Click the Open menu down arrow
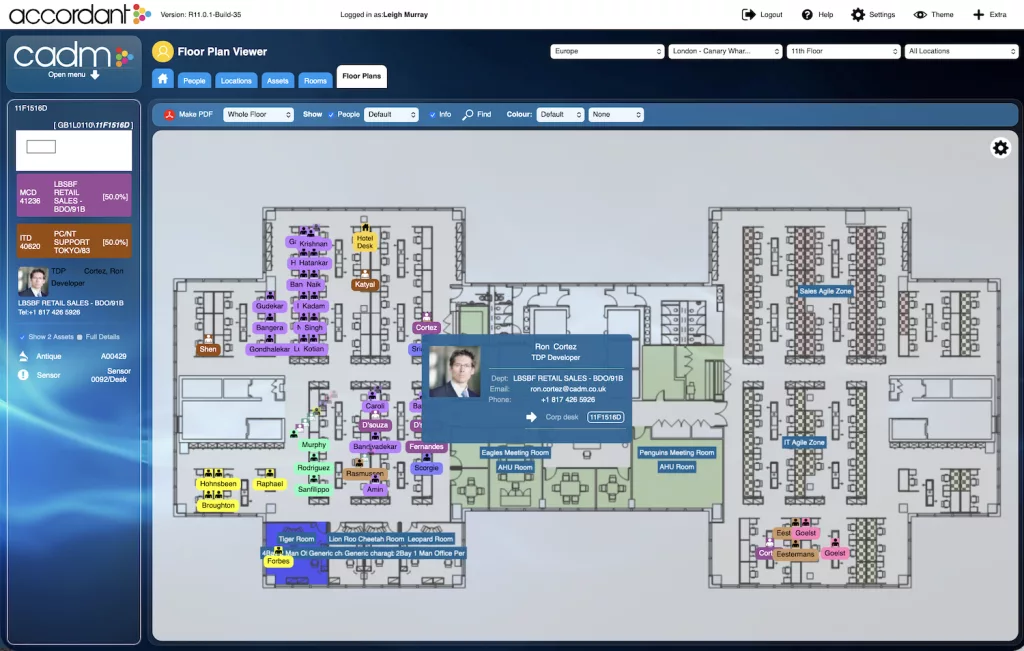This screenshot has height=651, width=1024. pos(95,74)
